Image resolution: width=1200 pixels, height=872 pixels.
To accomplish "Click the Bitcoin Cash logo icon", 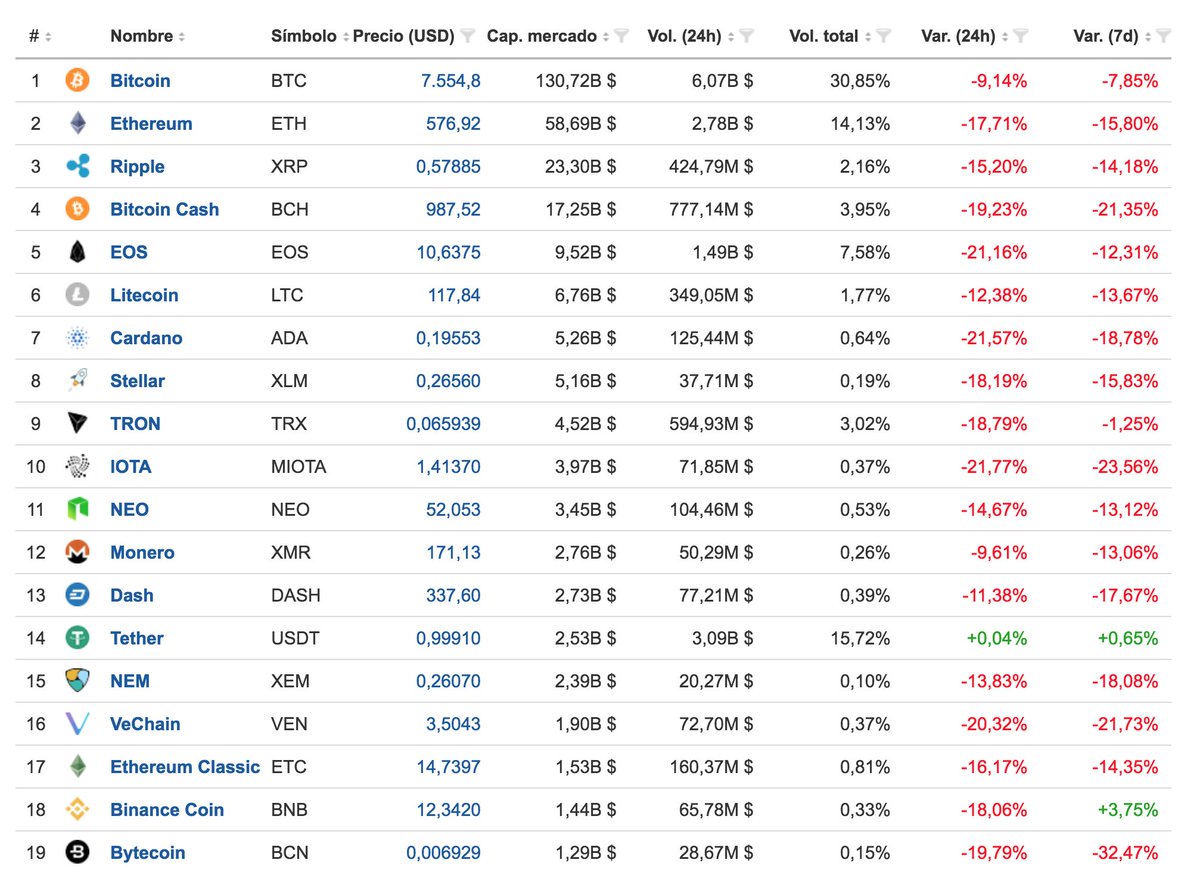I will (77, 209).
